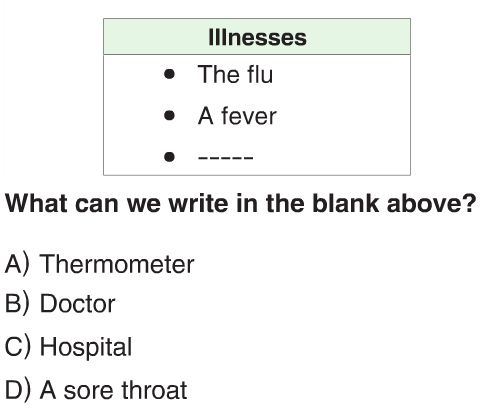The width and height of the screenshot is (495, 415).
Task: Select answer A) Thermometer
Action: coord(99,264)
